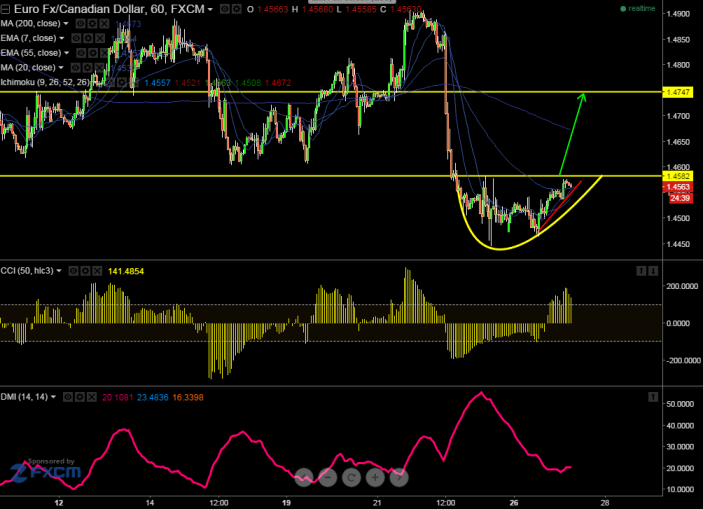703x509 pixels.
Task: Expand the EMA (7, close) indicator menu
Action: (62, 38)
